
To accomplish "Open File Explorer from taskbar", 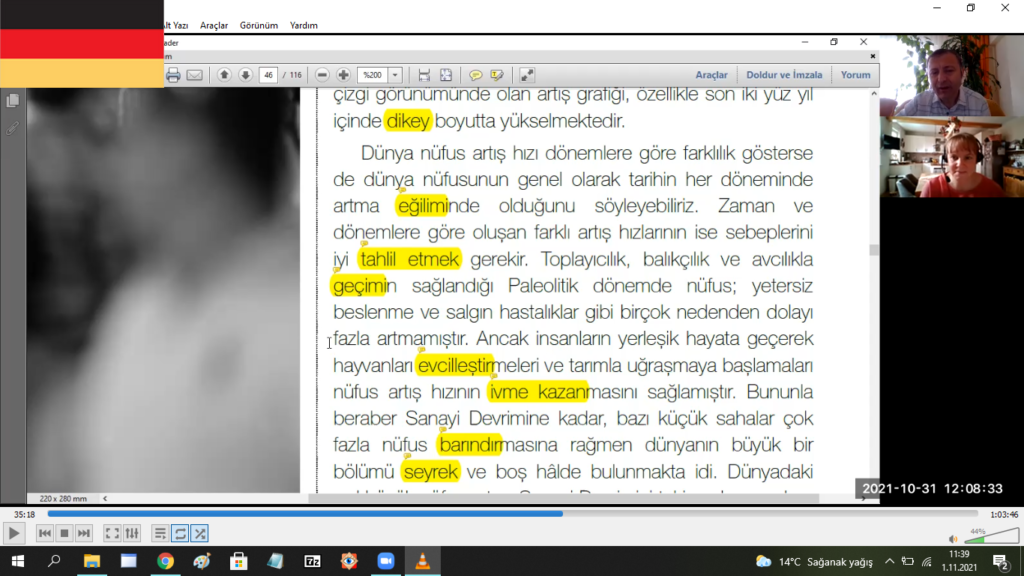I will coord(91,561).
